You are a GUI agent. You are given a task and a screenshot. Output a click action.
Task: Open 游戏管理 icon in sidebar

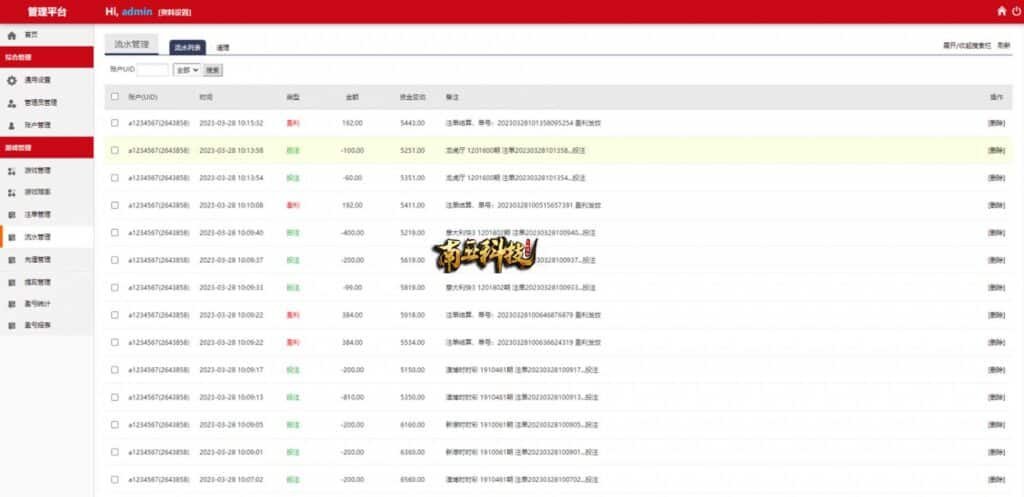click(12, 170)
